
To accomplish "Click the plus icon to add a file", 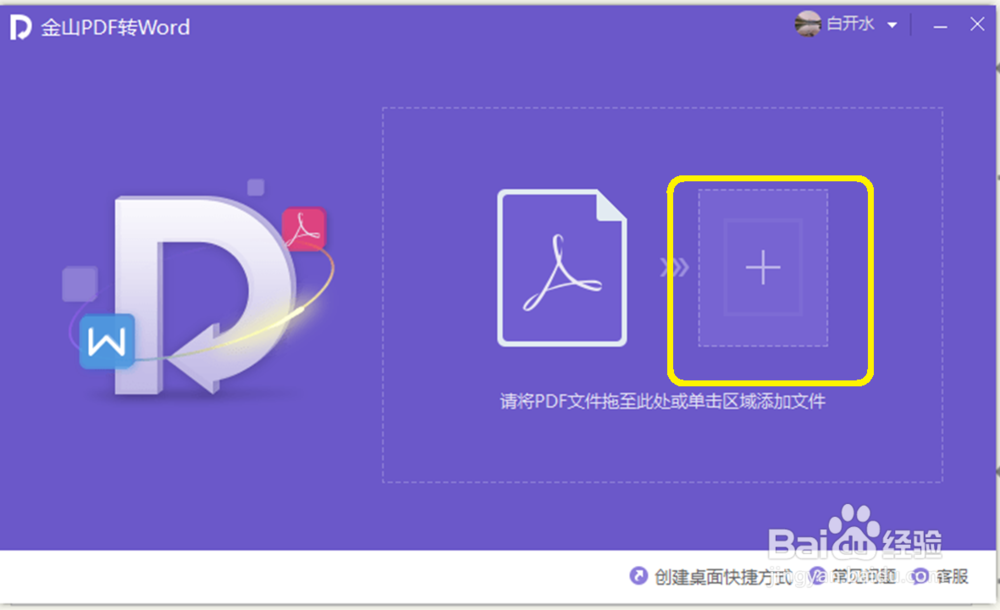I will tap(765, 267).
